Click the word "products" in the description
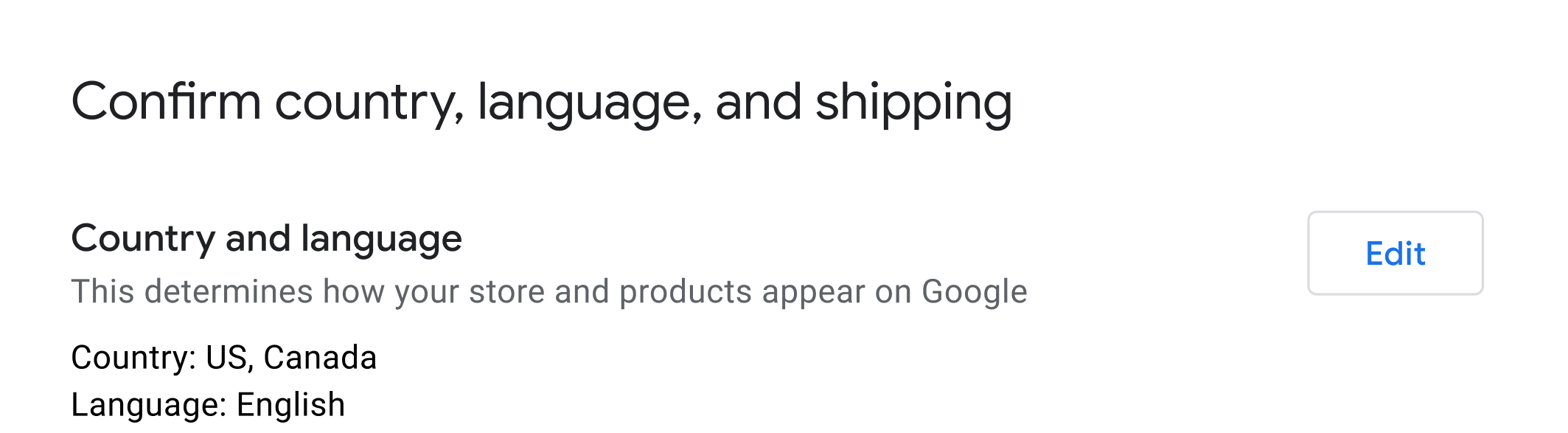This screenshot has height=433, width=1568. (686, 291)
